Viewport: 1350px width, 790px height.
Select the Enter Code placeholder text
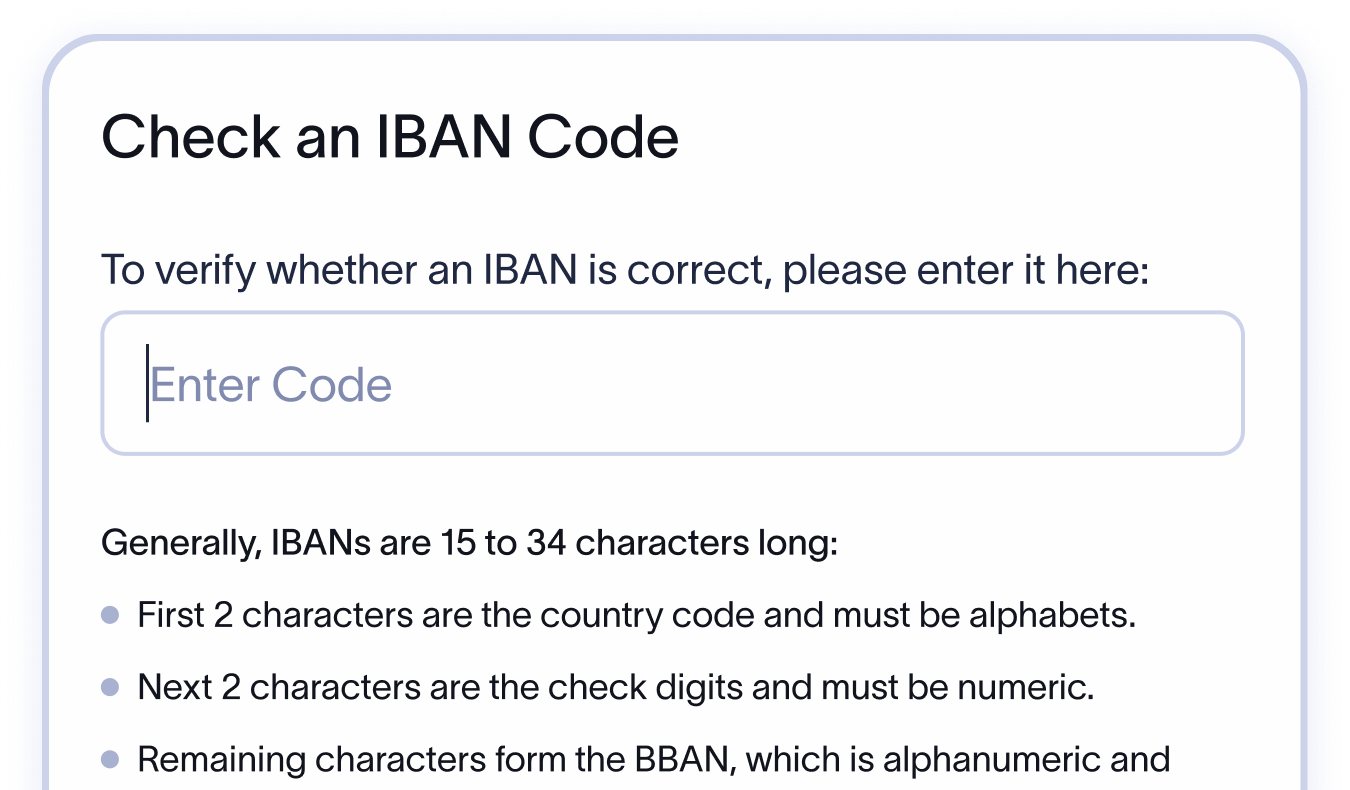coord(273,383)
